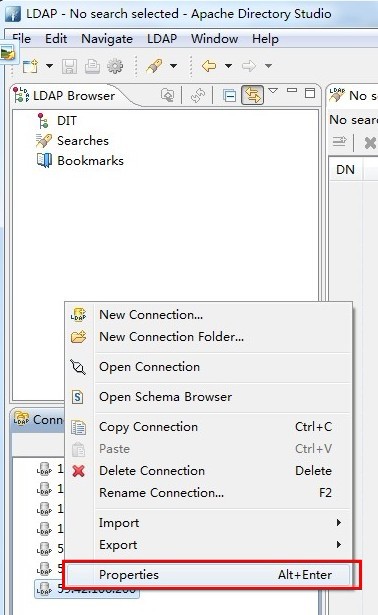The height and width of the screenshot is (615, 378).
Task: Toggle Link with Editor button in LDAP Browser
Action: click(253, 95)
